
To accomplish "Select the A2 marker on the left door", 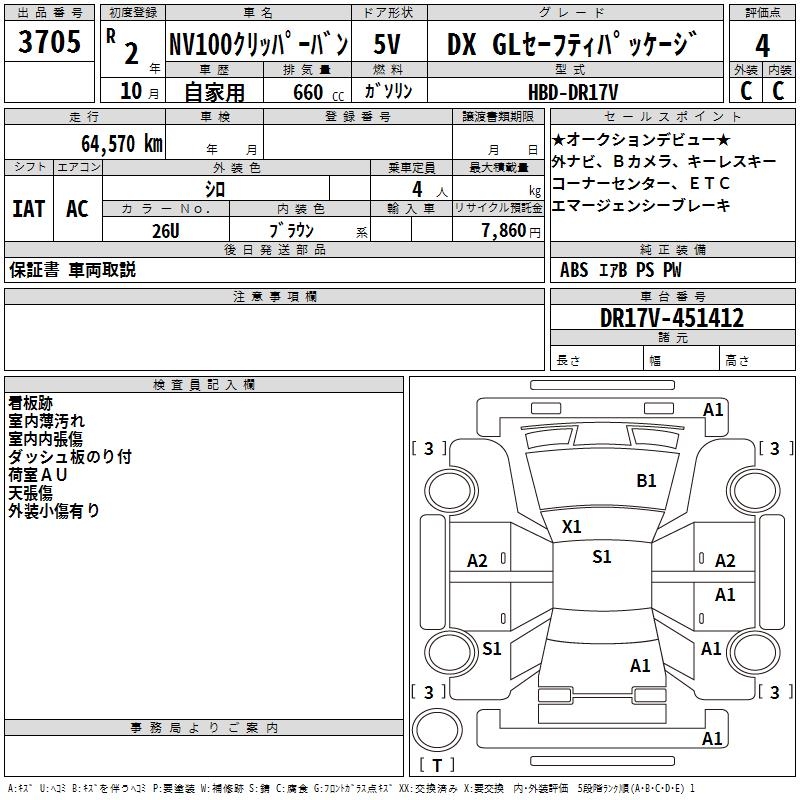I will 478,561.
